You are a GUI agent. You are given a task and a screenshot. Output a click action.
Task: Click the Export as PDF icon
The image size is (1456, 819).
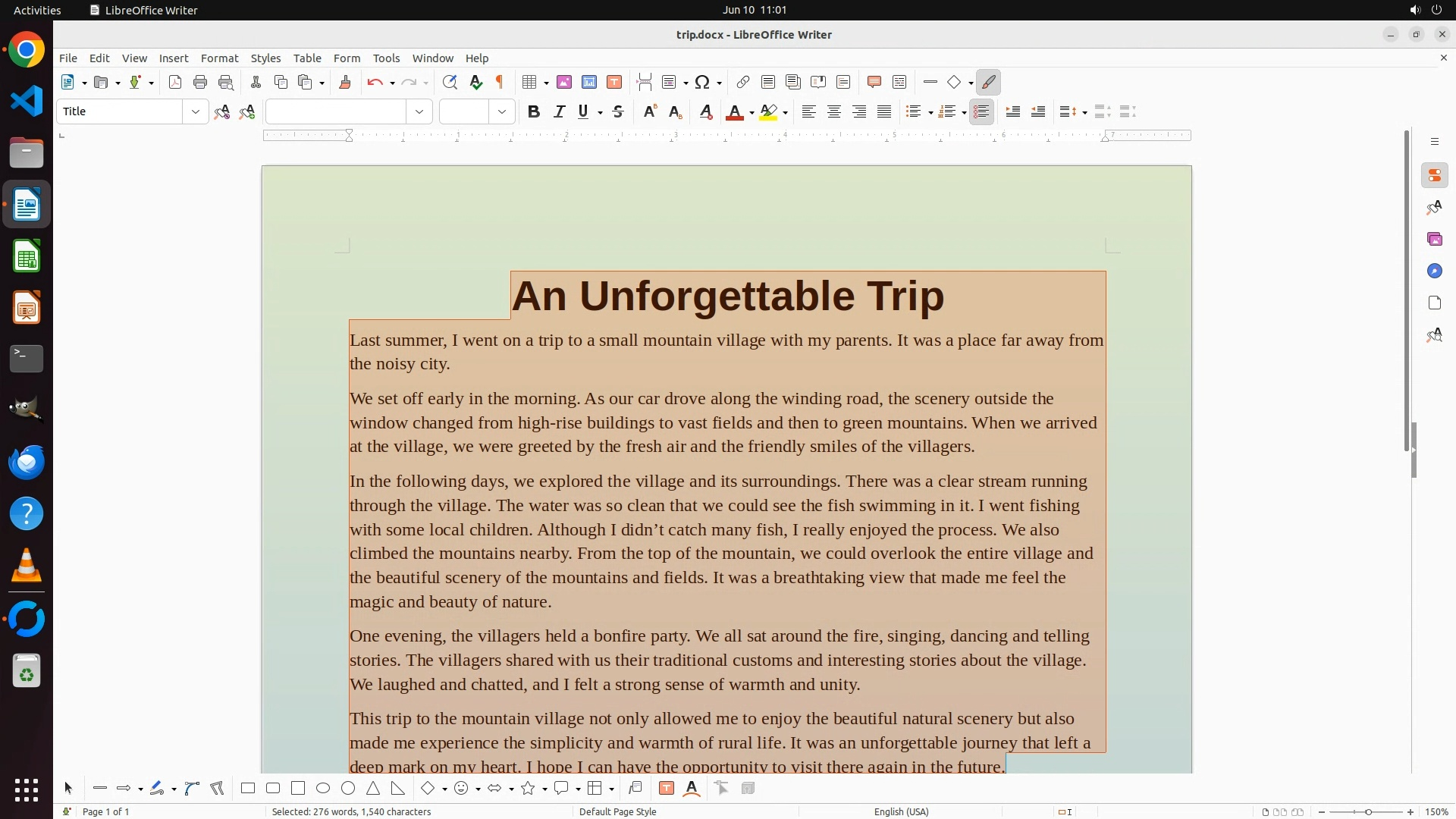(x=175, y=83)
